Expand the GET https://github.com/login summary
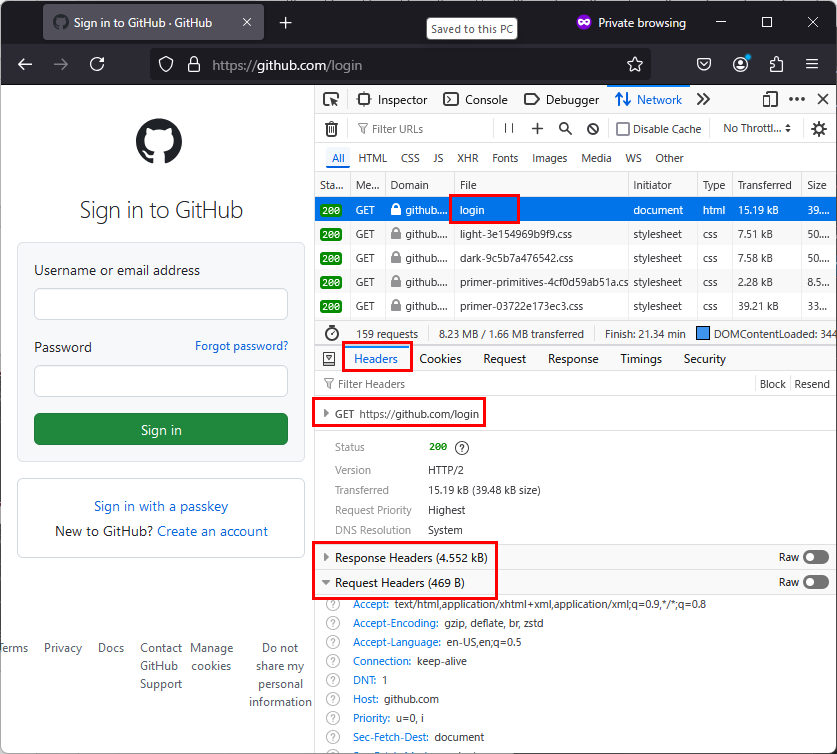 (x=326, y=414)
